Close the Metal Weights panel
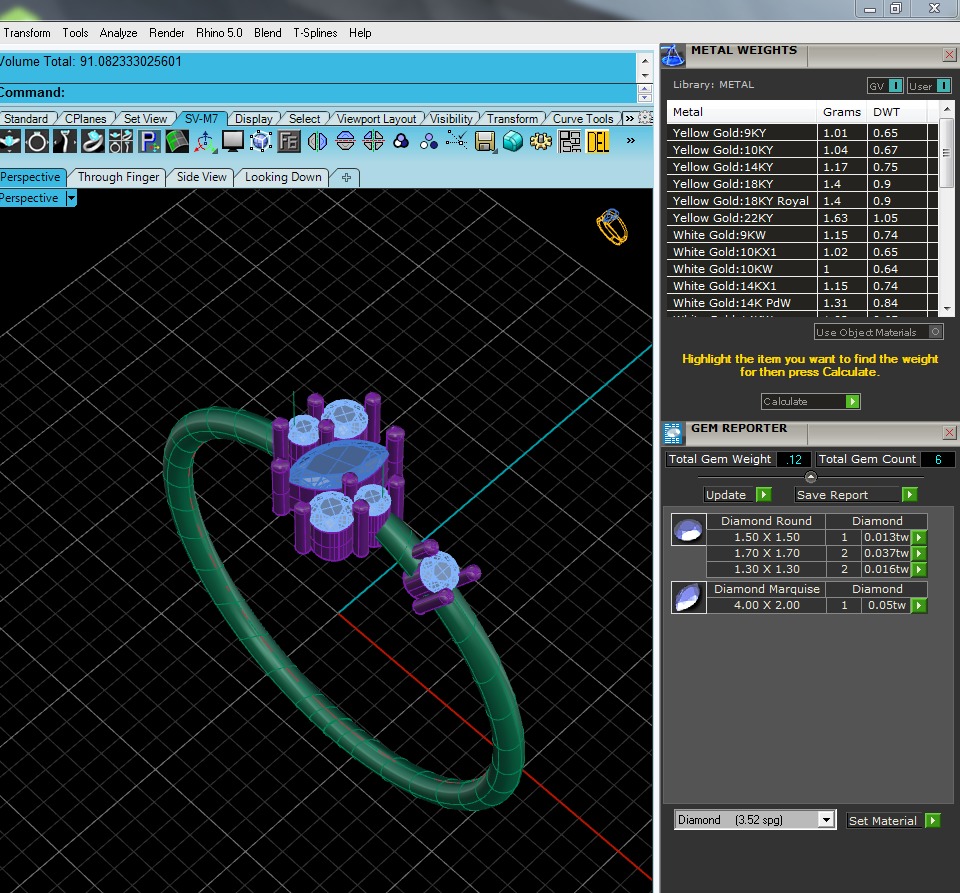This screenshot has height=893, width=960. point(949,55)
